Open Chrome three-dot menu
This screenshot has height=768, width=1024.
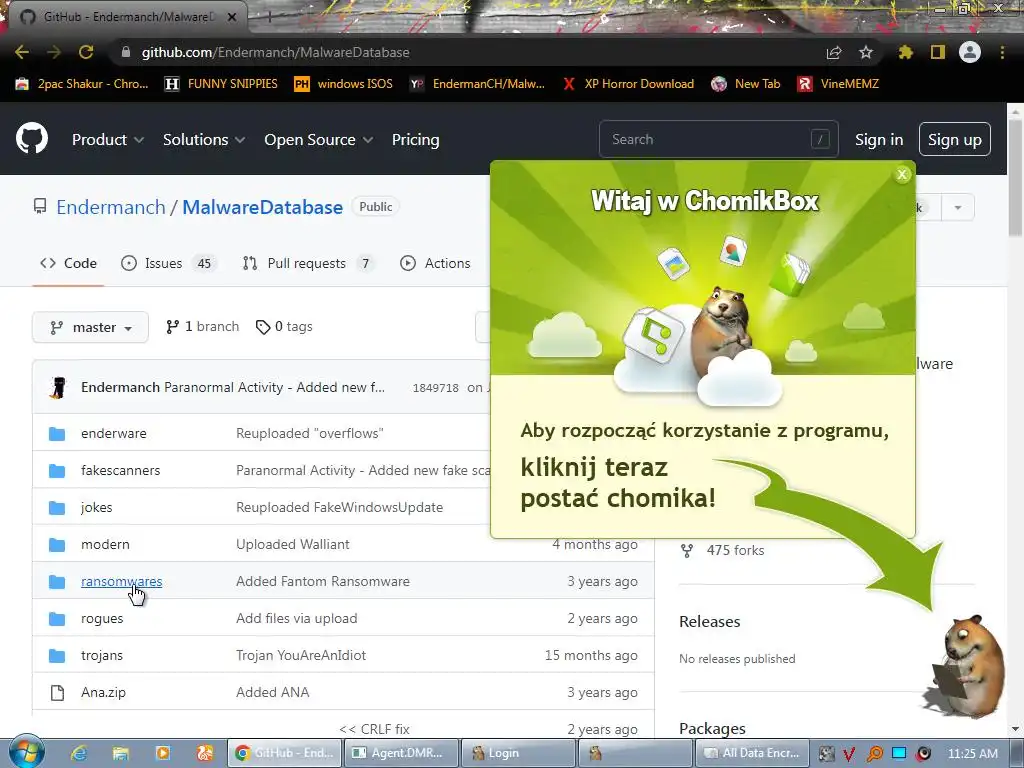pos(1002,52)
